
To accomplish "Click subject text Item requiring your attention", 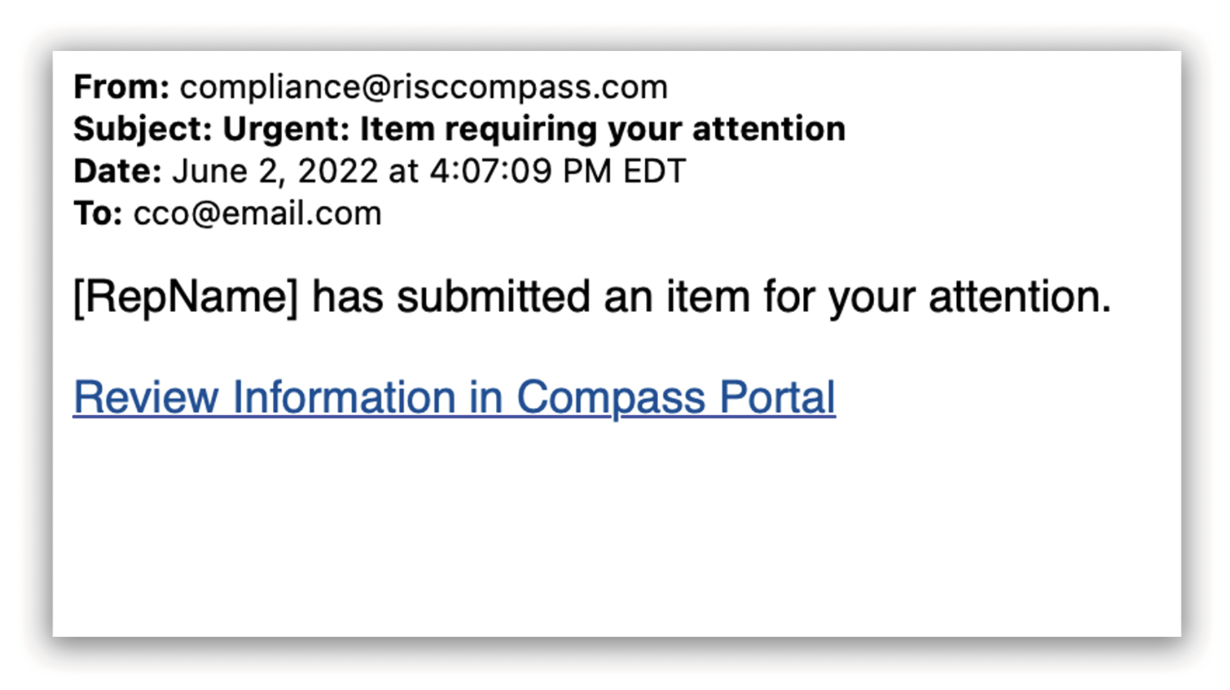I will coord(602,129).
